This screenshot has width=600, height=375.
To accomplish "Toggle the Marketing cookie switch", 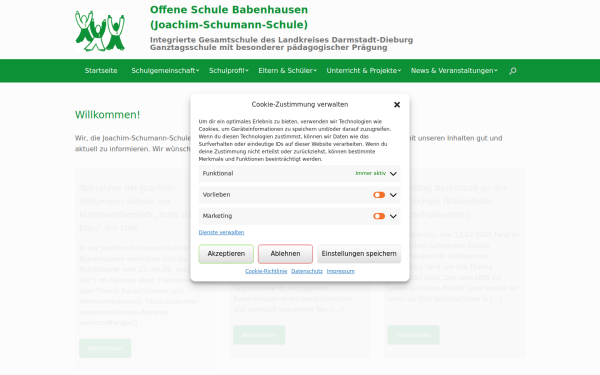I will (379, 216).
